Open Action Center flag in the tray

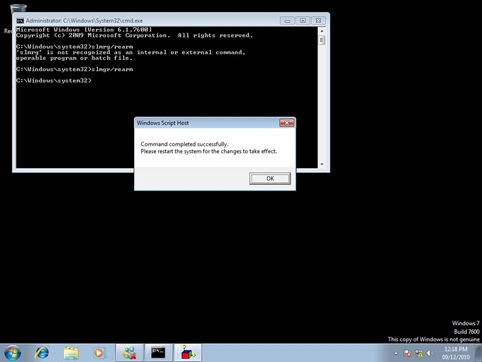point(407,353)
